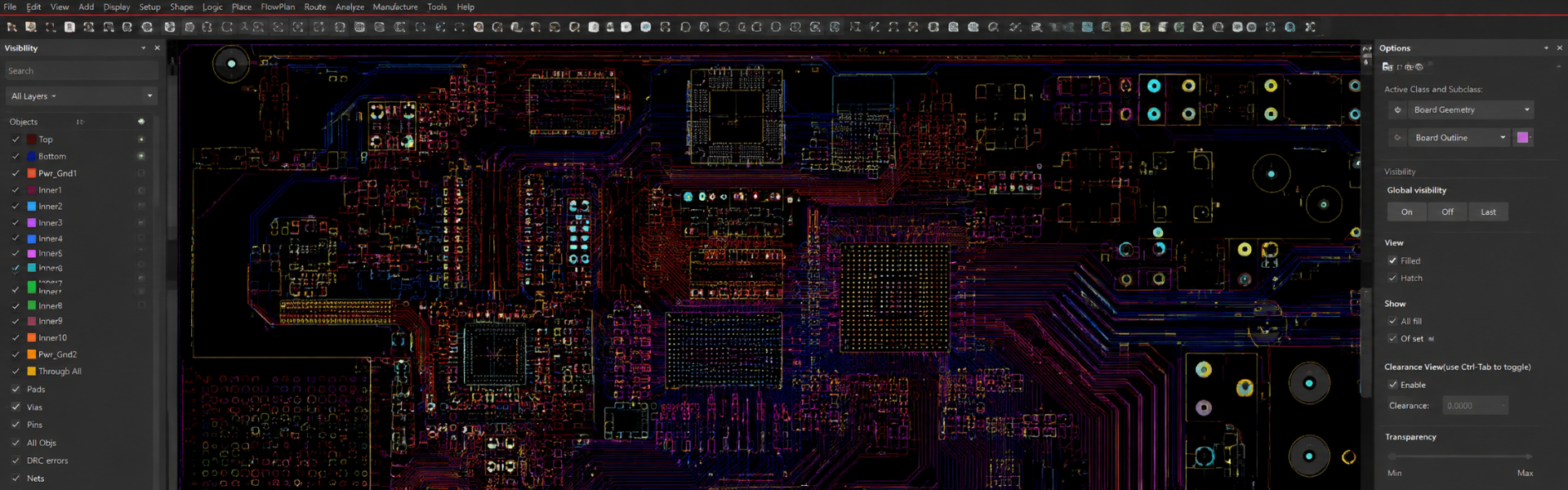Click the small icon right of Top layer row
The width and height of the screenshot is (1568, 490).
[x=141, y=140]
